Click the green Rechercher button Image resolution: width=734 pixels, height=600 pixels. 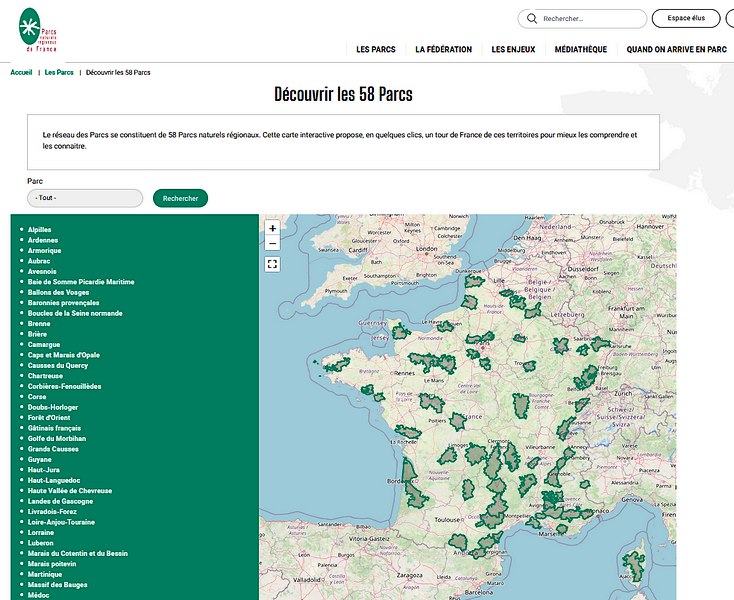point(180,198)
